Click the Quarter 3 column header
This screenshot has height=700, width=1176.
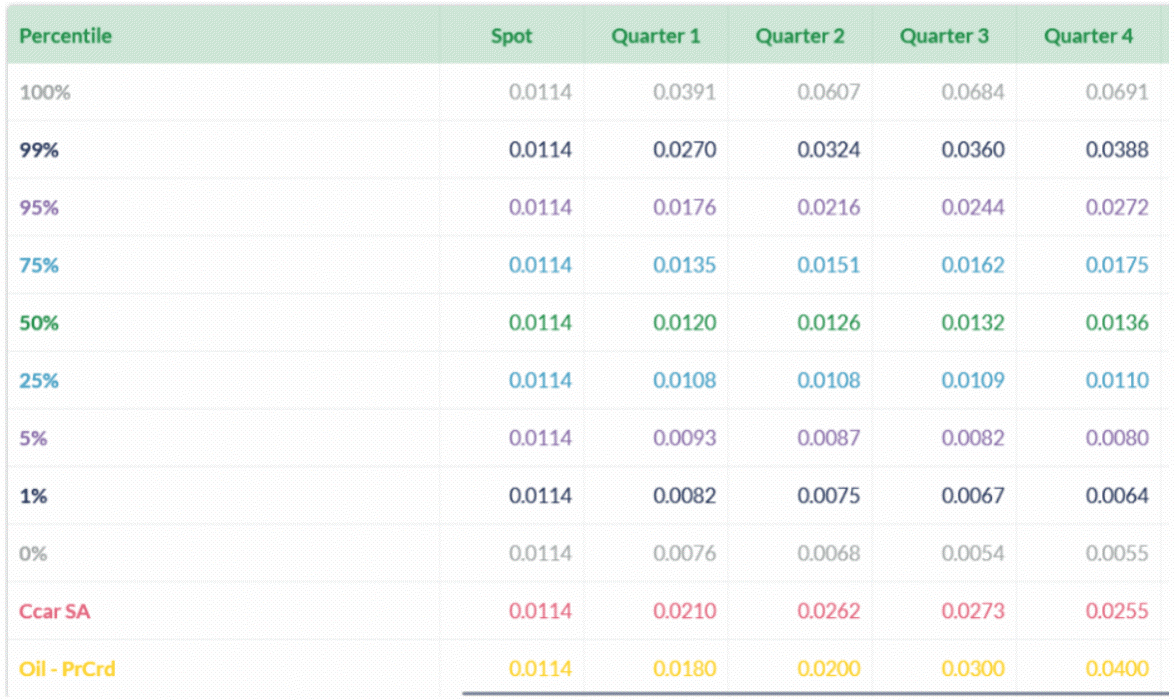coord(944,36)
